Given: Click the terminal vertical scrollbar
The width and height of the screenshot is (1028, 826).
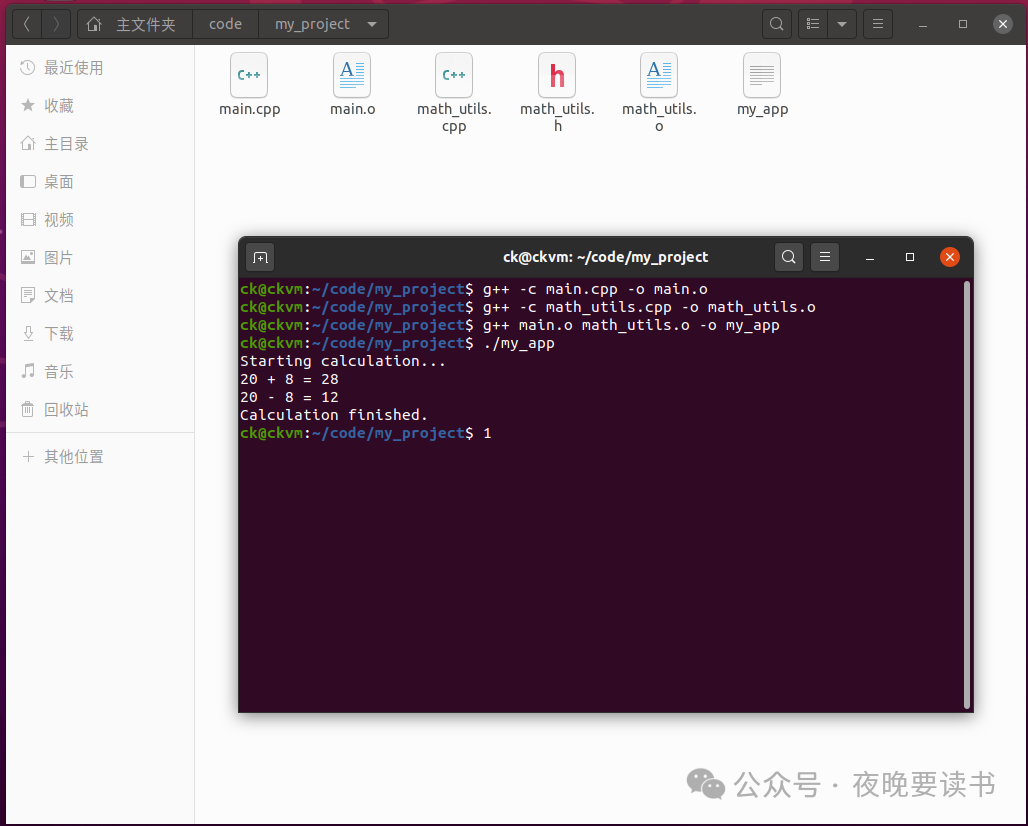Looking at the screenshot, I should coord(966,495).
